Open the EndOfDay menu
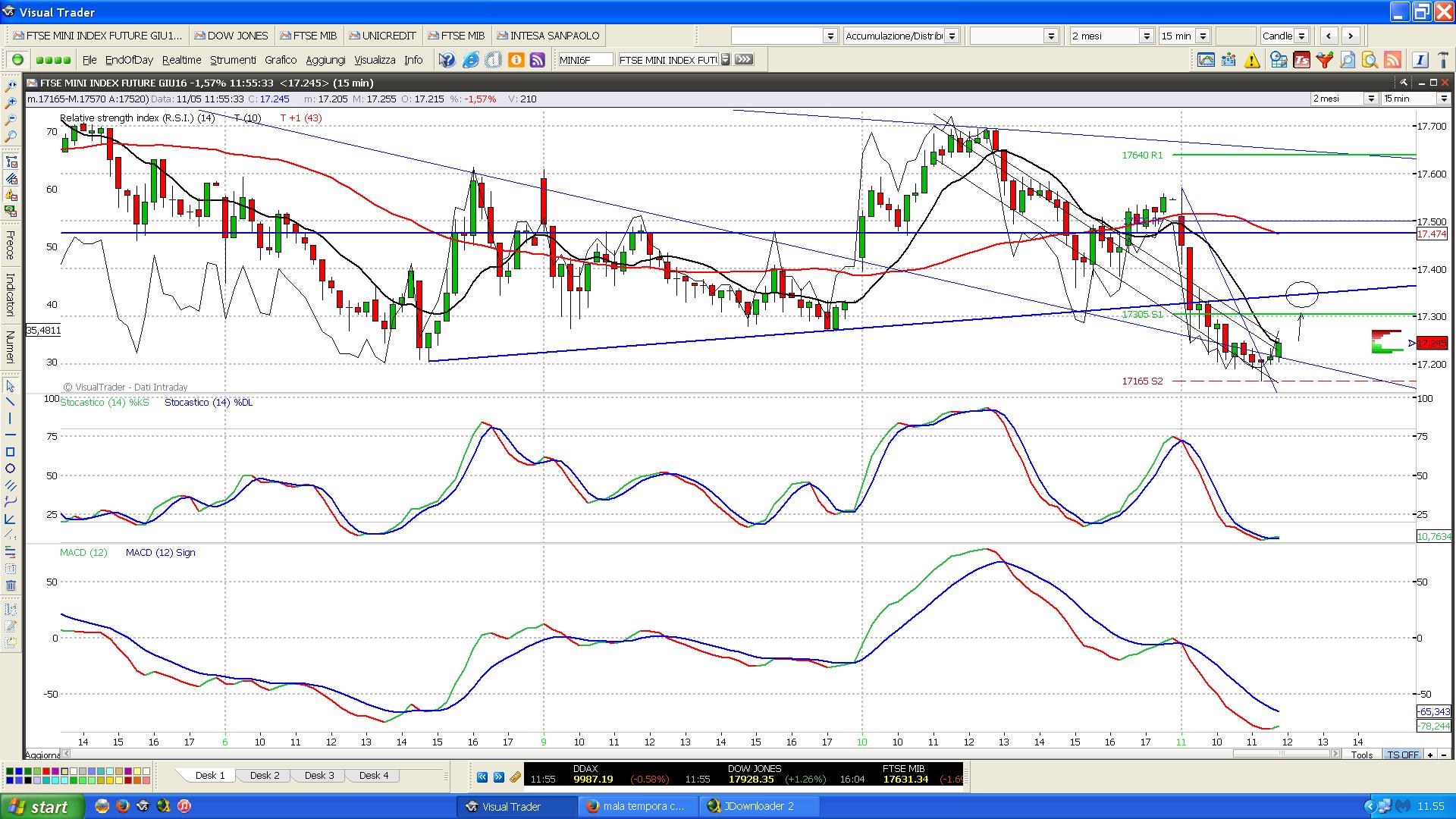 (129, 60)
